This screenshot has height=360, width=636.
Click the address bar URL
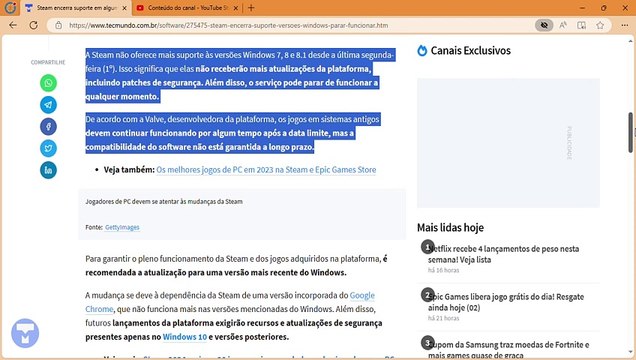click(228, 25)
